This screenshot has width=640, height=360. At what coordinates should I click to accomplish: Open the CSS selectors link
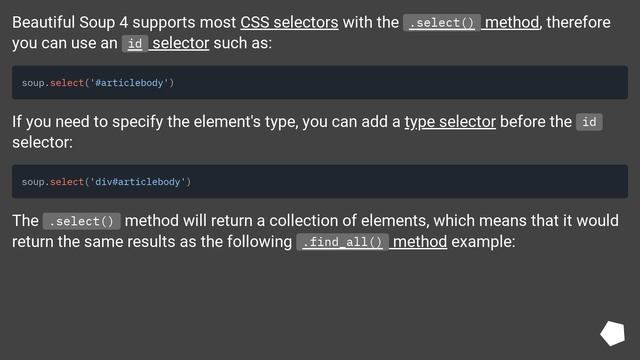click(289, 22)
